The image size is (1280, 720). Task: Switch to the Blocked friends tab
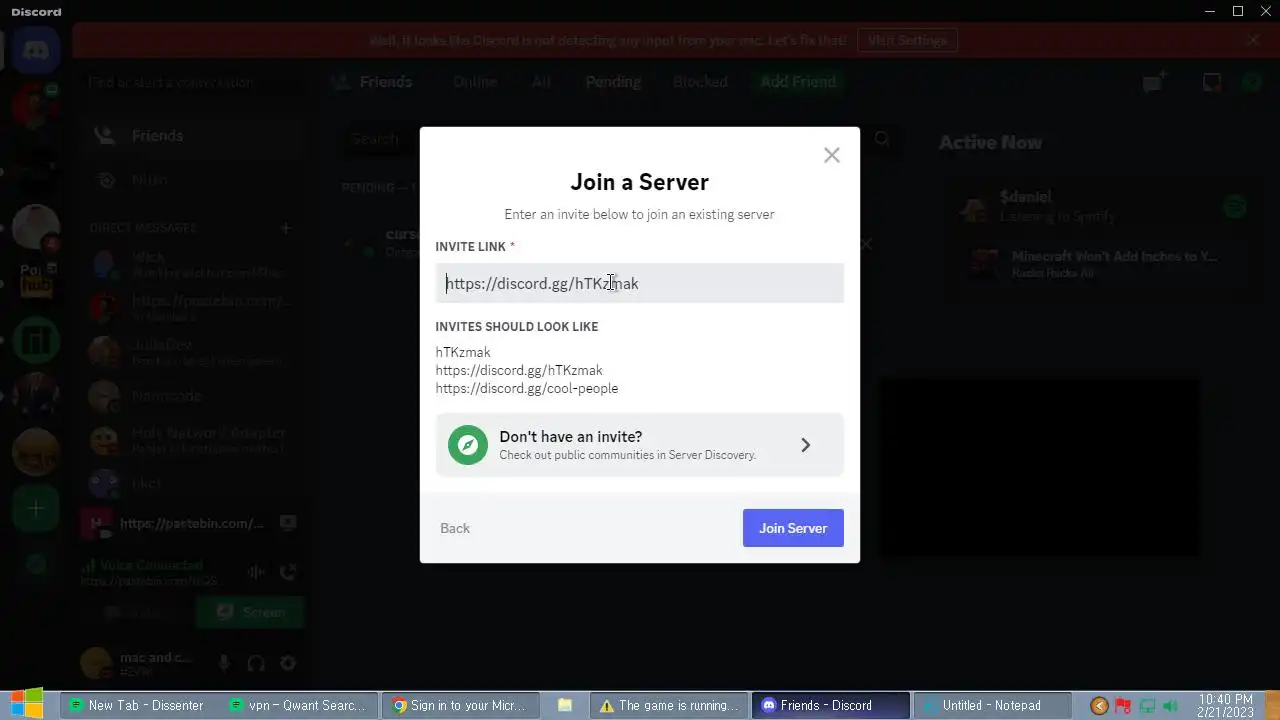click(x=700, y=82)
